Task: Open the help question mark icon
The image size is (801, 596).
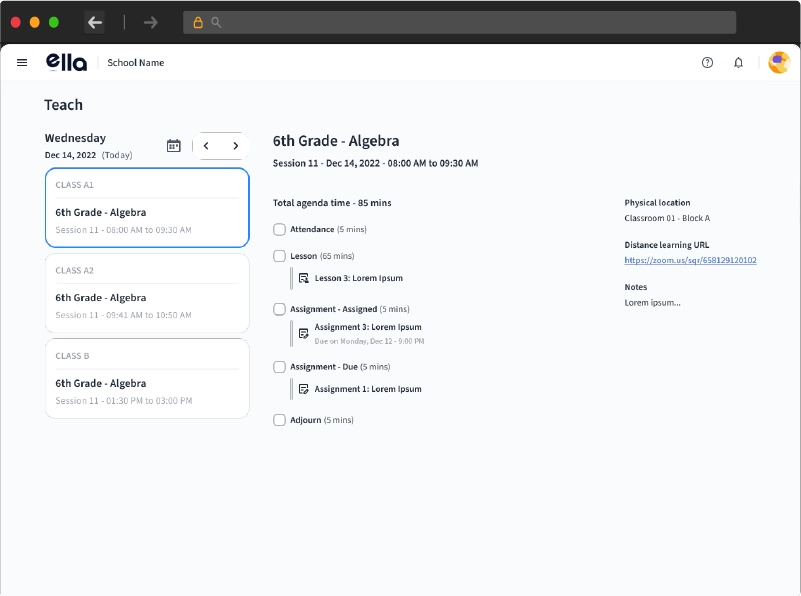Action: pyautogui.click(x=707, y=62)
